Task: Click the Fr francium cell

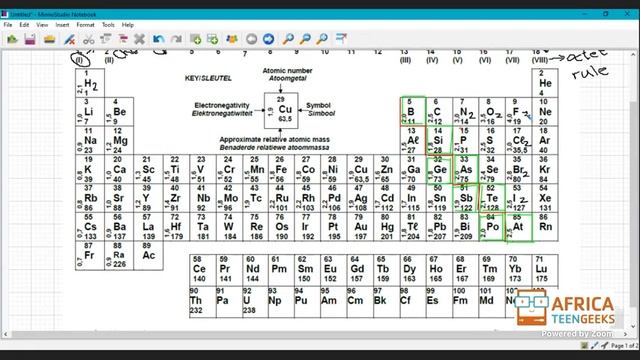Action: point(90,256)
